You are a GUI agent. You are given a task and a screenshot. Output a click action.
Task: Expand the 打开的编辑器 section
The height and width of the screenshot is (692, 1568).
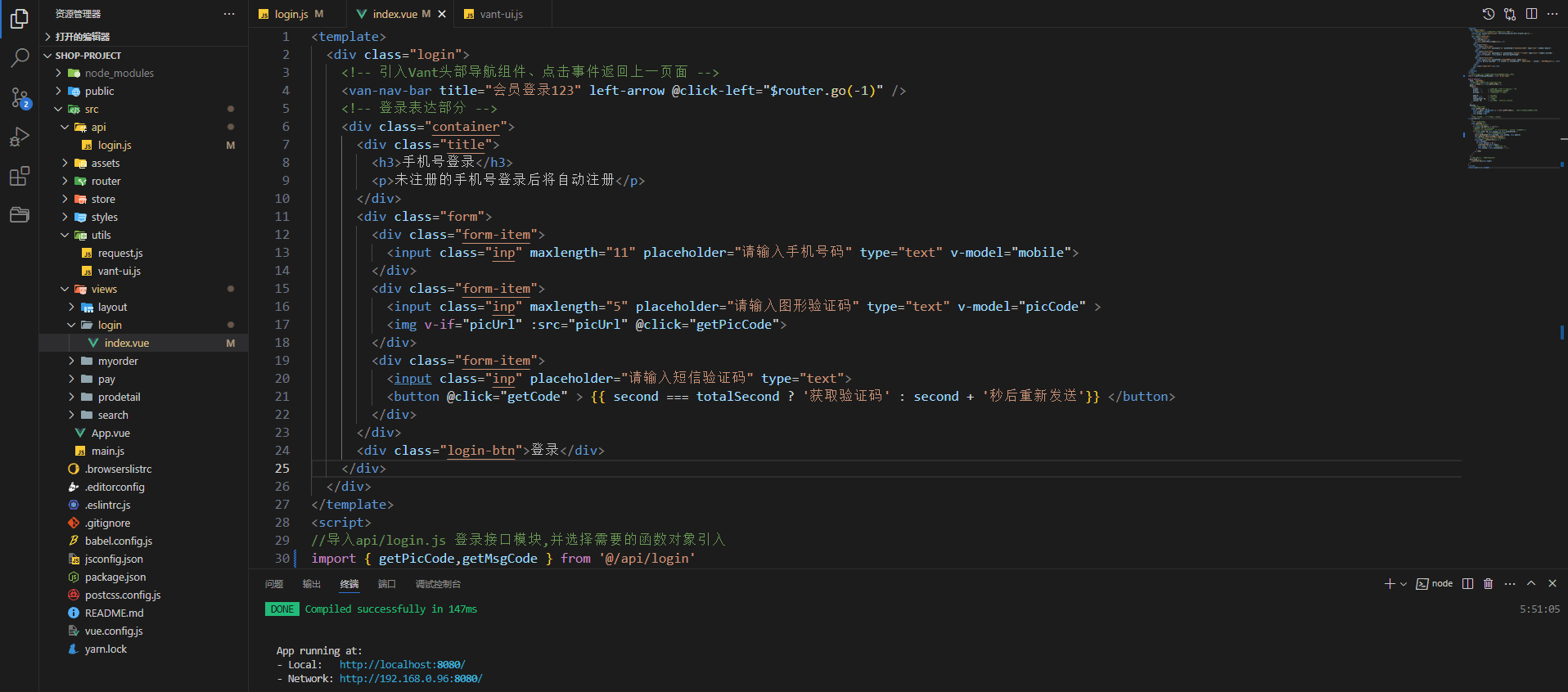[x=143, y=37]
